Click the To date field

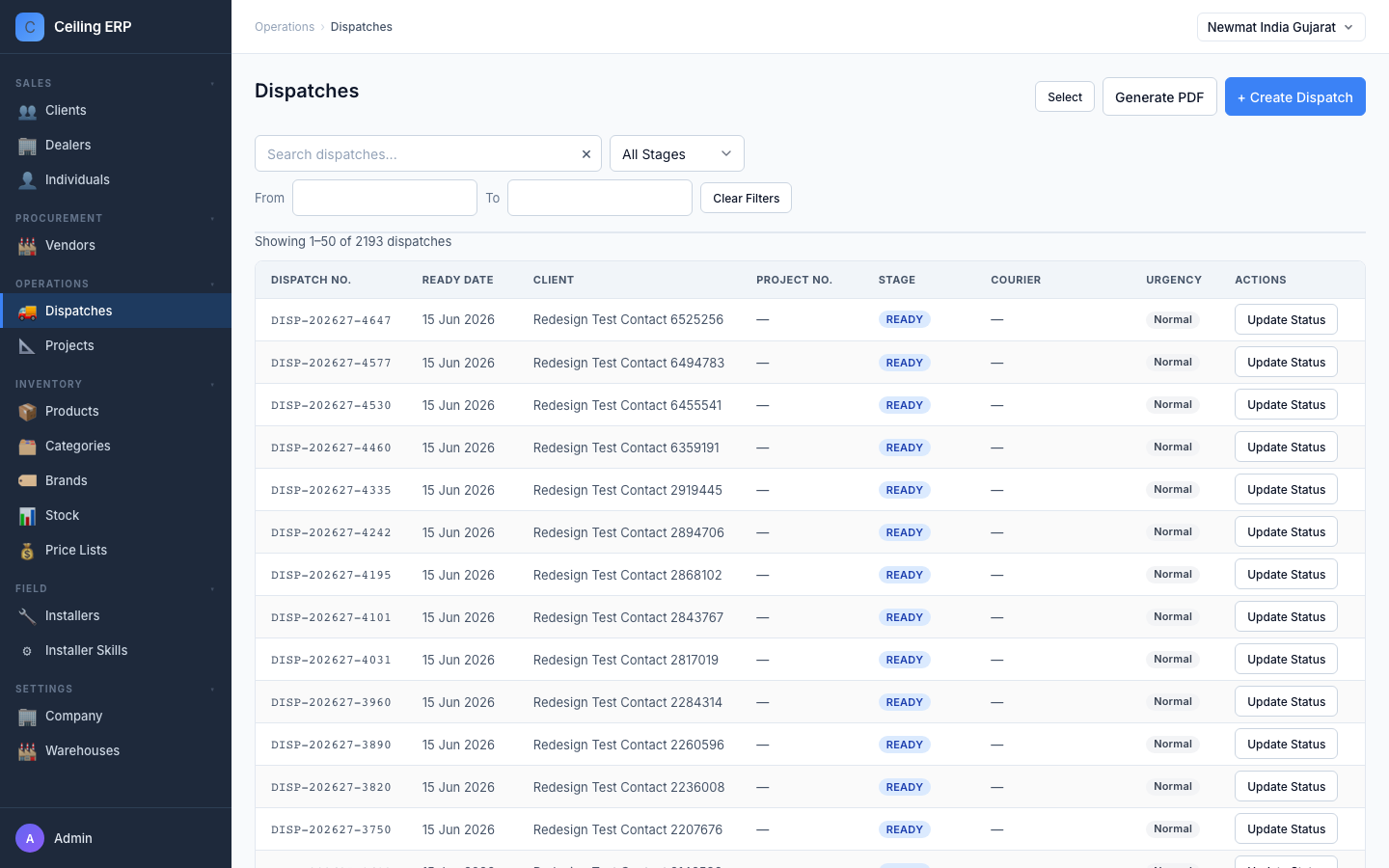coord(600,198)
